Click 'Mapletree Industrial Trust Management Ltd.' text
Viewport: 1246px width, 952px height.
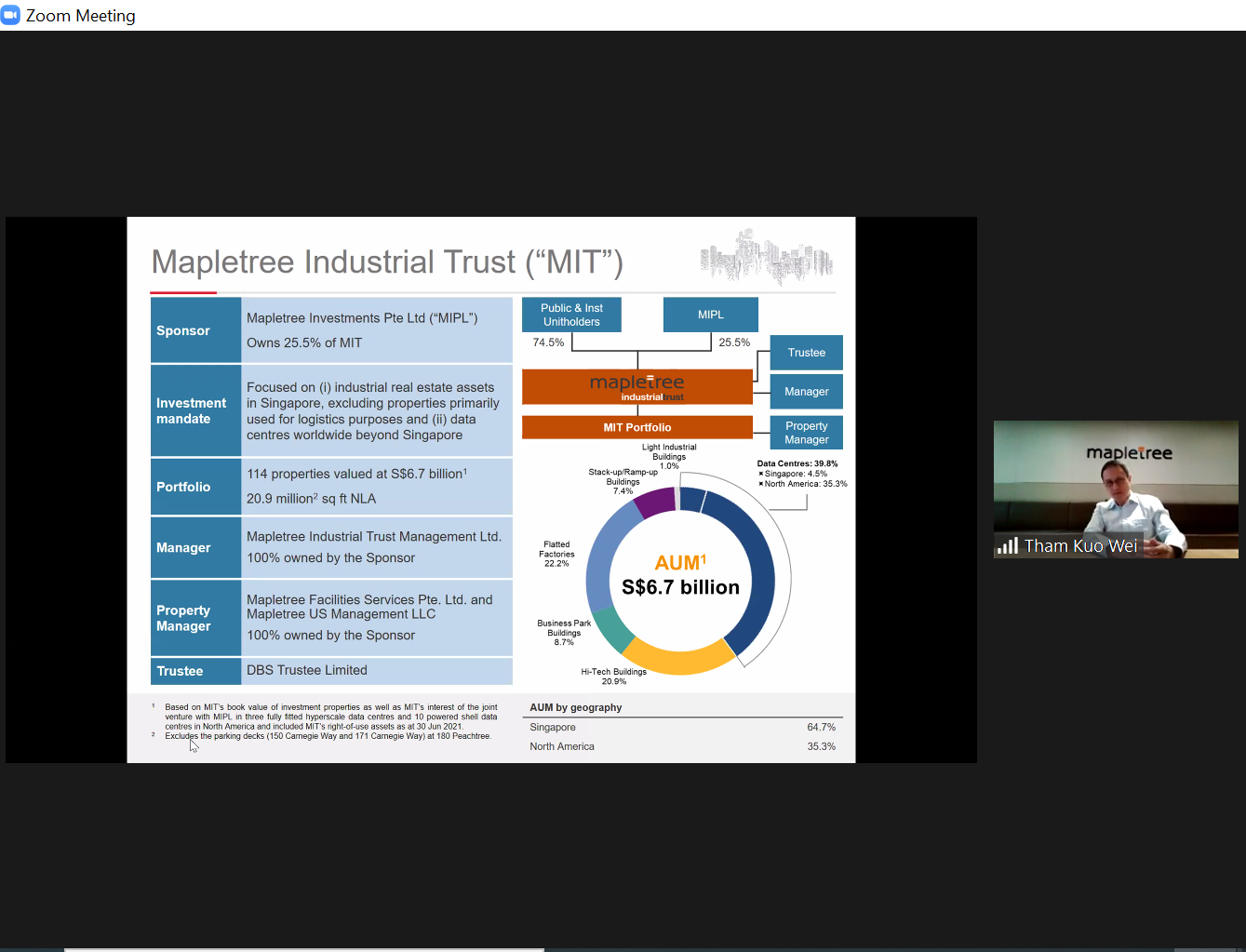[x=374, y=537]
